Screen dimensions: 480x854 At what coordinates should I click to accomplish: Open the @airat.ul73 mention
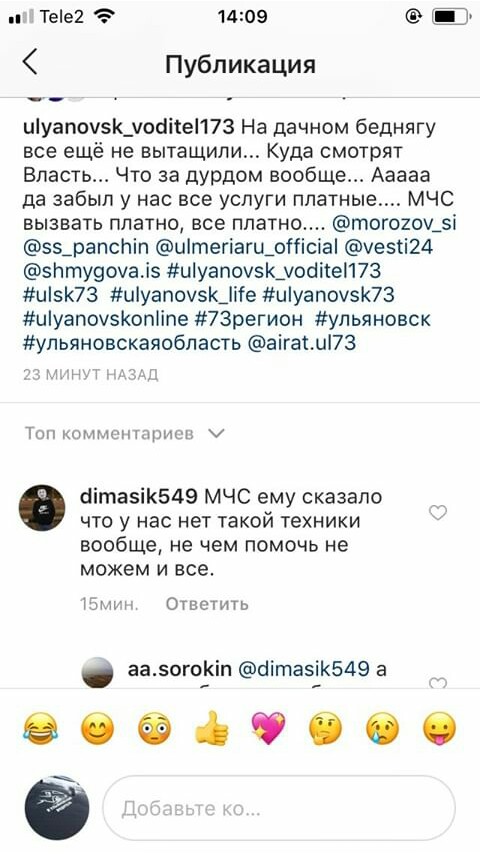301,343
